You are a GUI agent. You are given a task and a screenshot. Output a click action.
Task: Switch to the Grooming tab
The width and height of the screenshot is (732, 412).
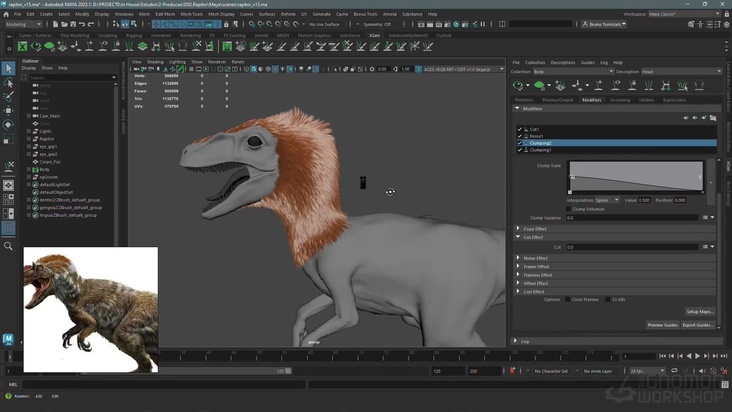click(x=620, y=100)
